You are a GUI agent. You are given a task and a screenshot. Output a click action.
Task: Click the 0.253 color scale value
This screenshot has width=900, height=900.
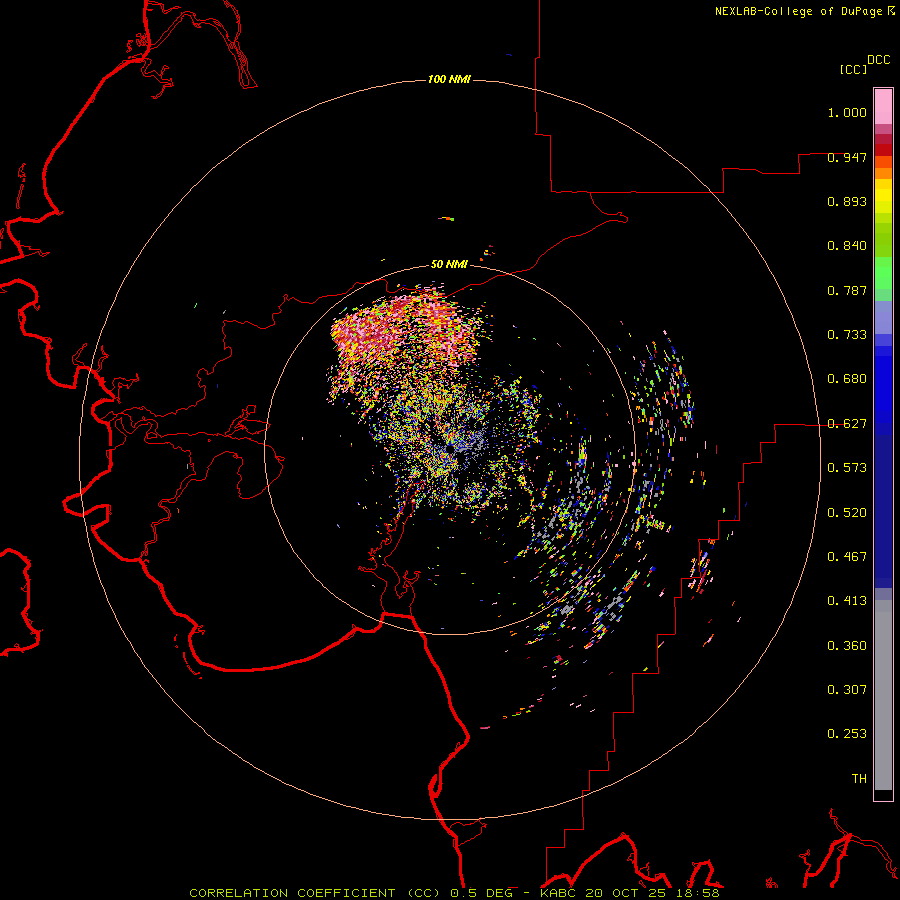[847, 734]
